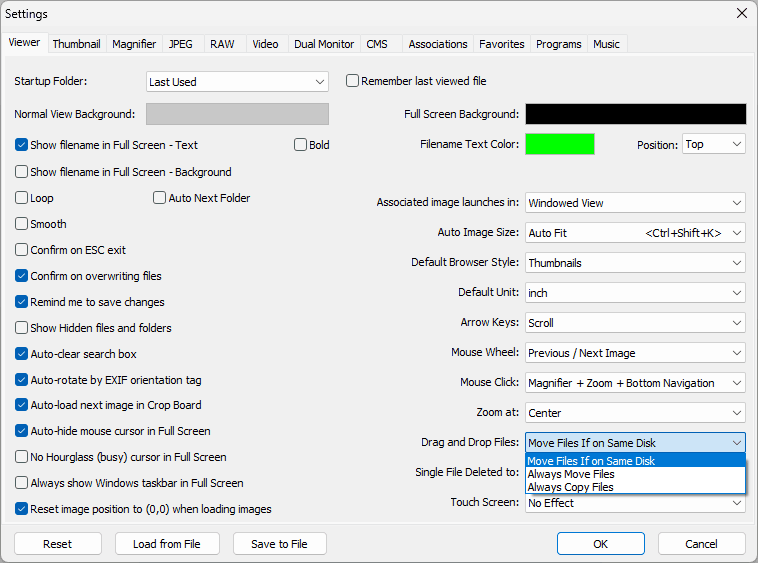Toggle Remember last viewed file checkbox
The width and height of the screenshot is (758, 563).
coord(353,81)
